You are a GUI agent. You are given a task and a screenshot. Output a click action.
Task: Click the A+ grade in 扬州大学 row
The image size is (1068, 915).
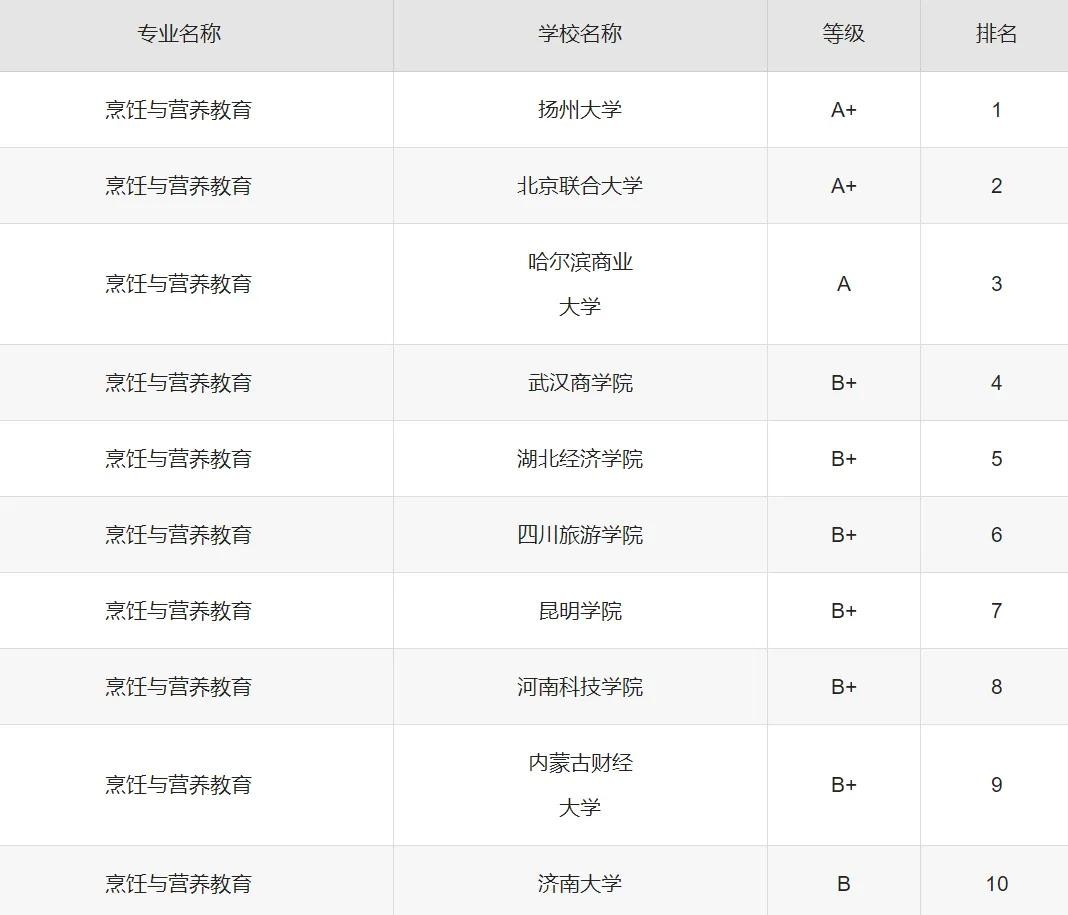click(843, 110)
